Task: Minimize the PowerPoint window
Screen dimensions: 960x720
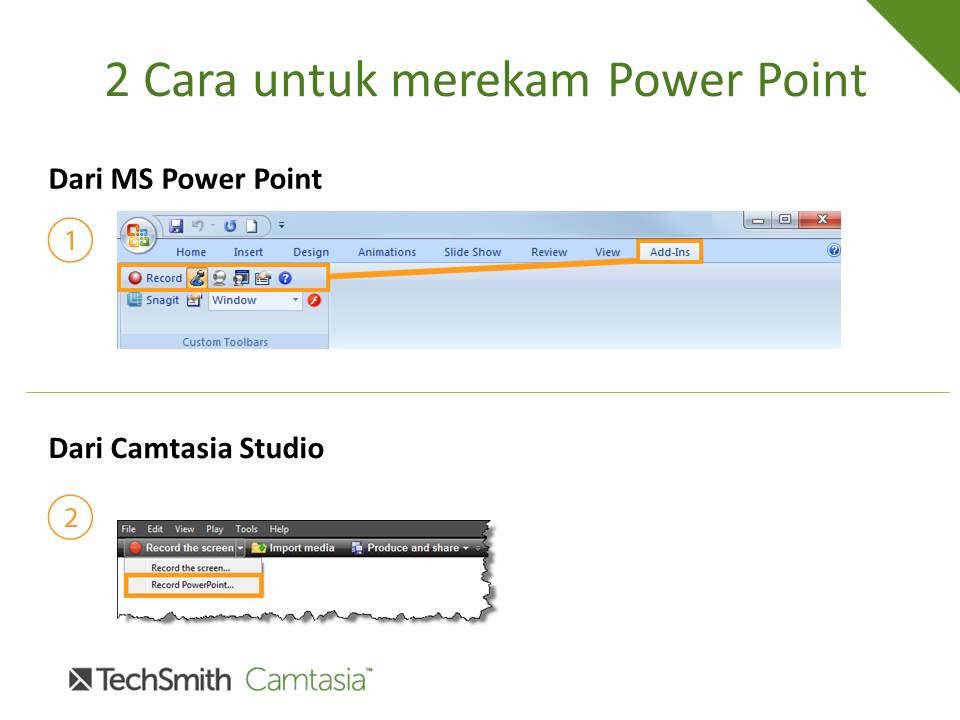Action: [x=758, y=220]
